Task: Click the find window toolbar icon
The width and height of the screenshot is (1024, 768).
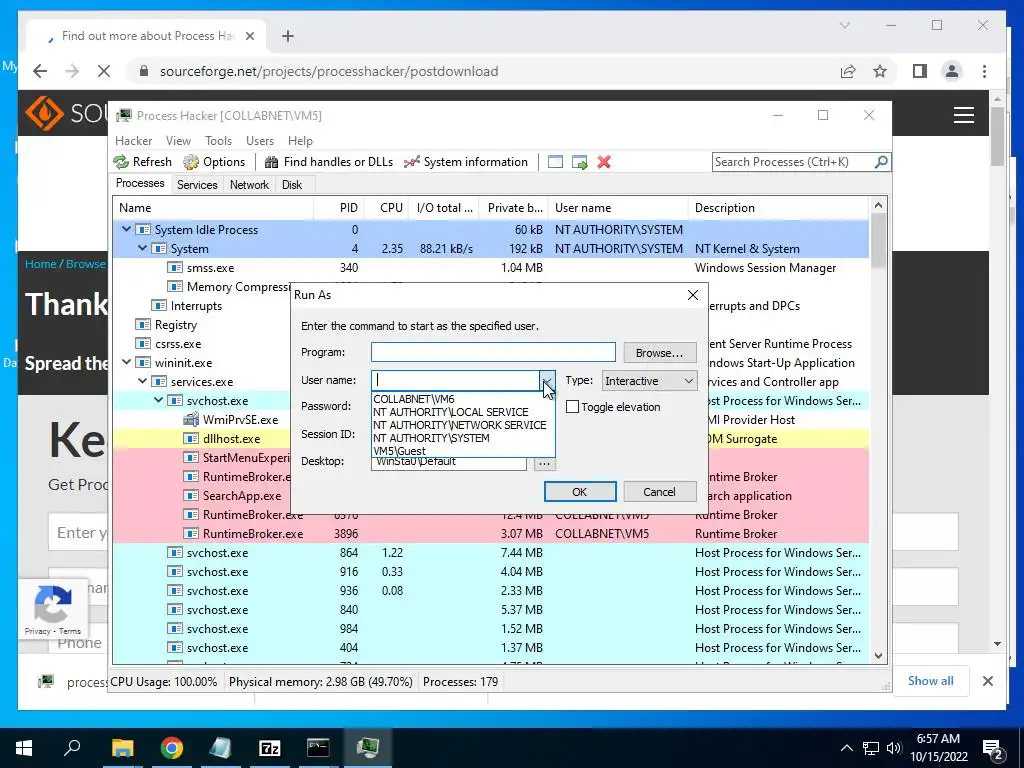Action: [x=555, y=162]
